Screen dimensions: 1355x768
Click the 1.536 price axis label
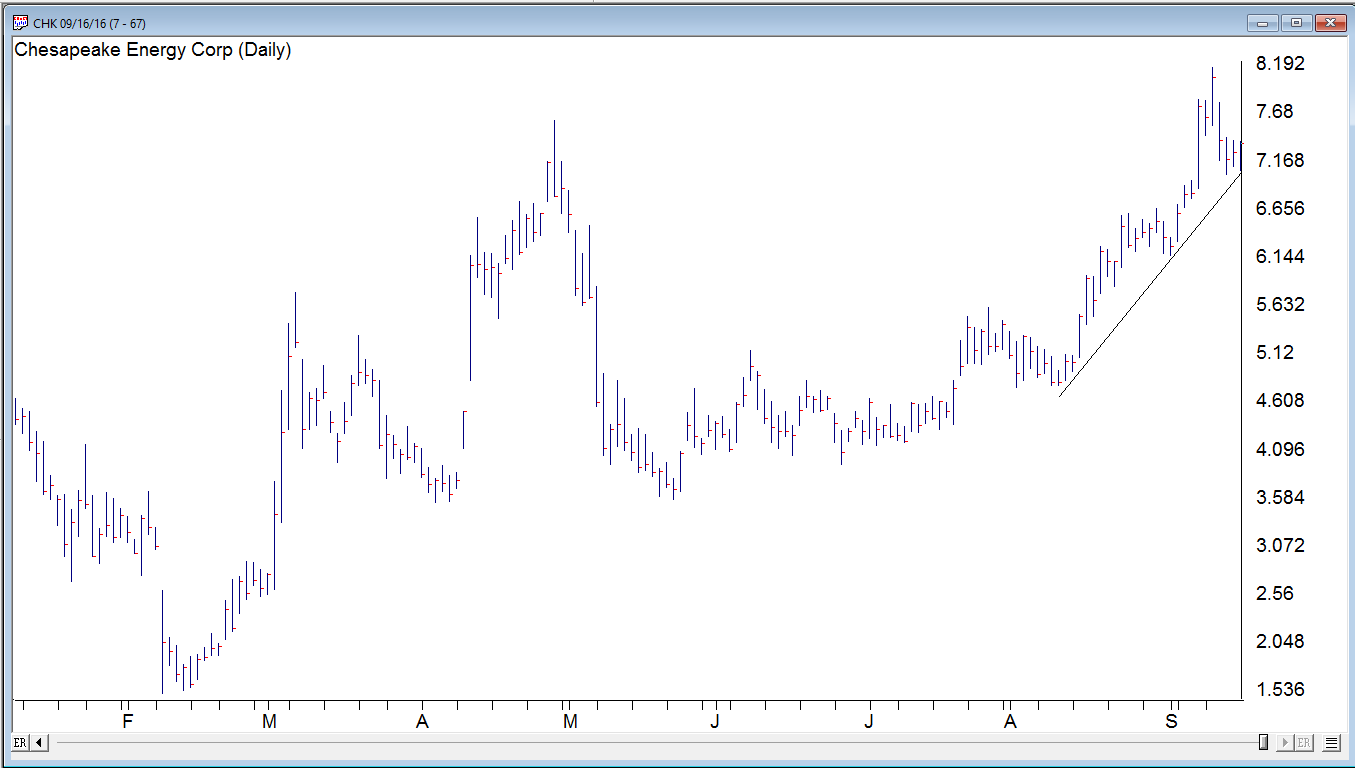[1280, 689]
